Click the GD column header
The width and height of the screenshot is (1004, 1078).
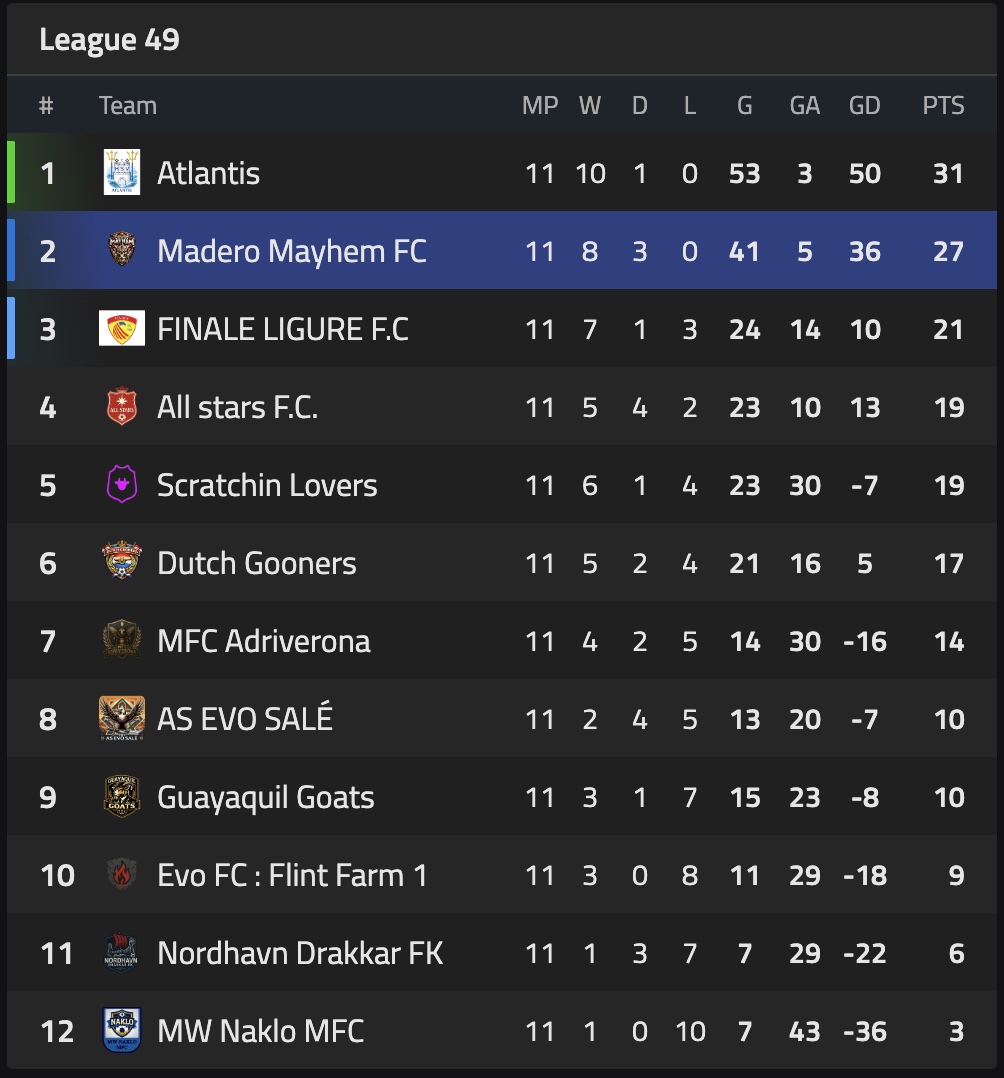[864, 105]
